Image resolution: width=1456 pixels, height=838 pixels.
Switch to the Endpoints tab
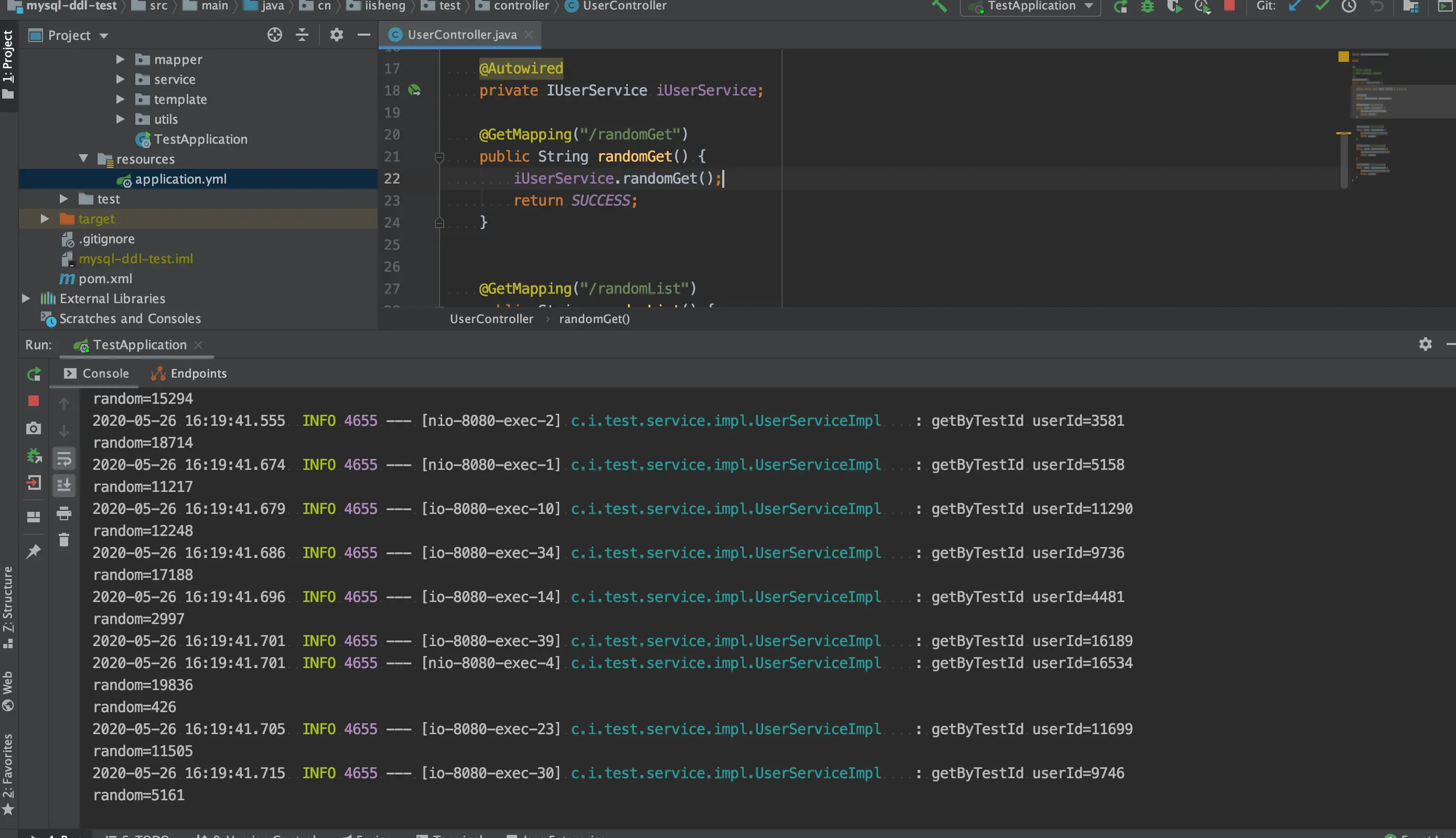pyautogui.click(x=189, y=373)
